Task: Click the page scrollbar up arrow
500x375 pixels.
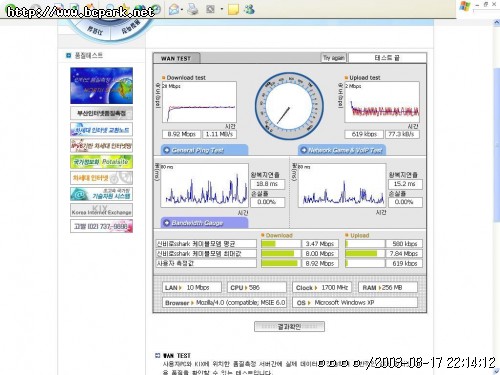Action: pyautogui.click(x=496, y=22)
